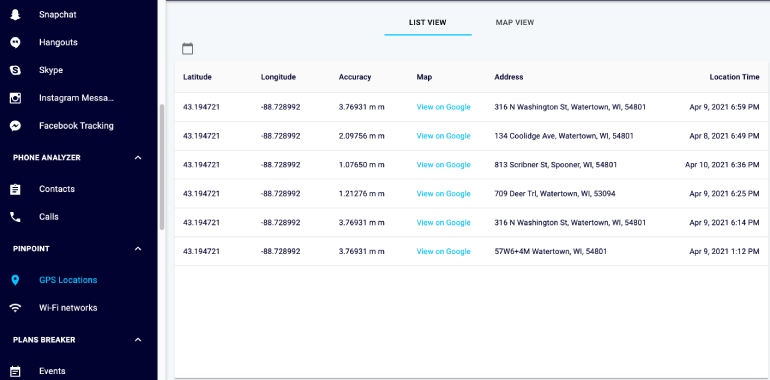Screen dimensions: 770x380
Task: Open the calendar date filter icon
Action: (188, 49)
